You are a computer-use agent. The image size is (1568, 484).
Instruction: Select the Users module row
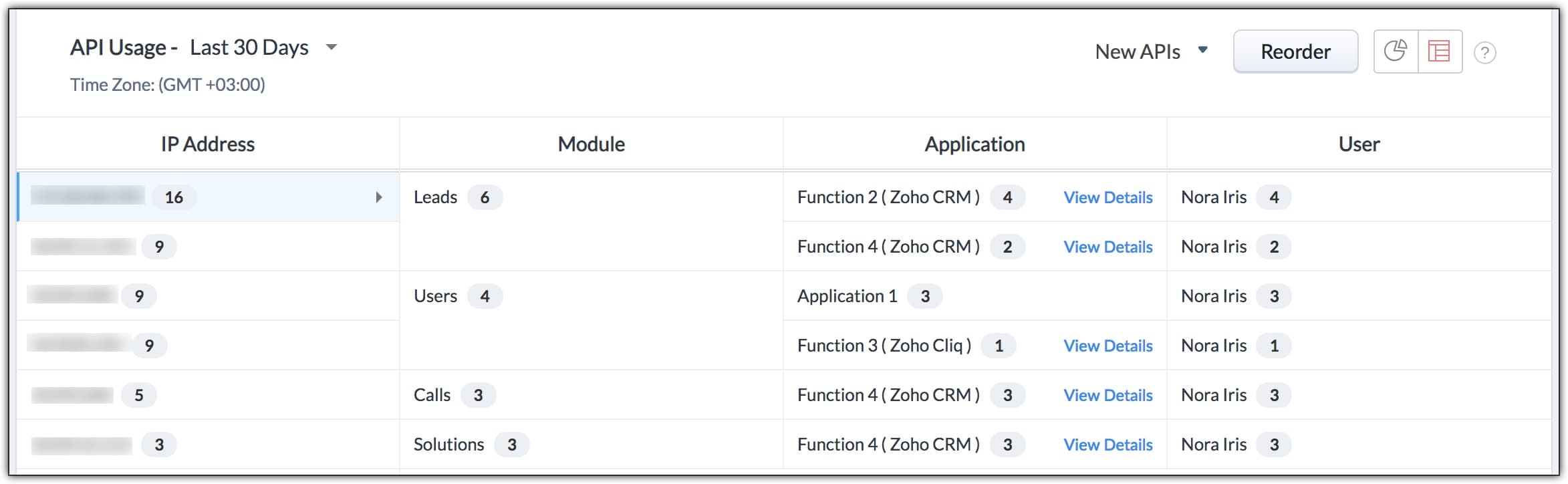coord(436,296)
